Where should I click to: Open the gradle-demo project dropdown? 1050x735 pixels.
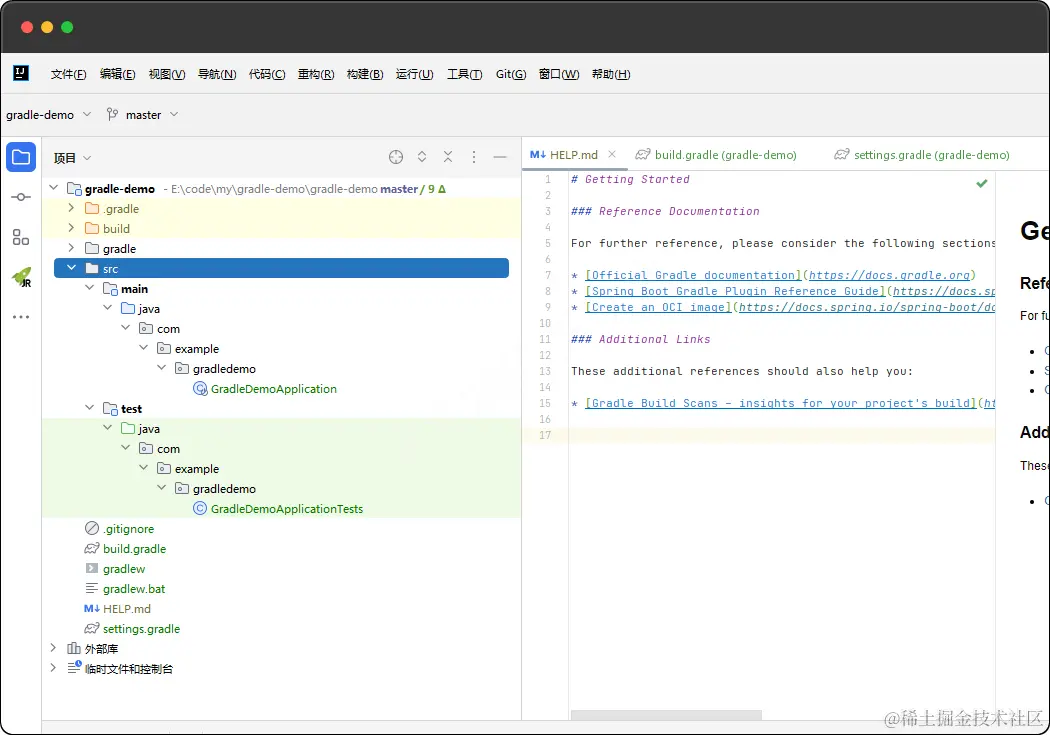[x=49, y=114]
